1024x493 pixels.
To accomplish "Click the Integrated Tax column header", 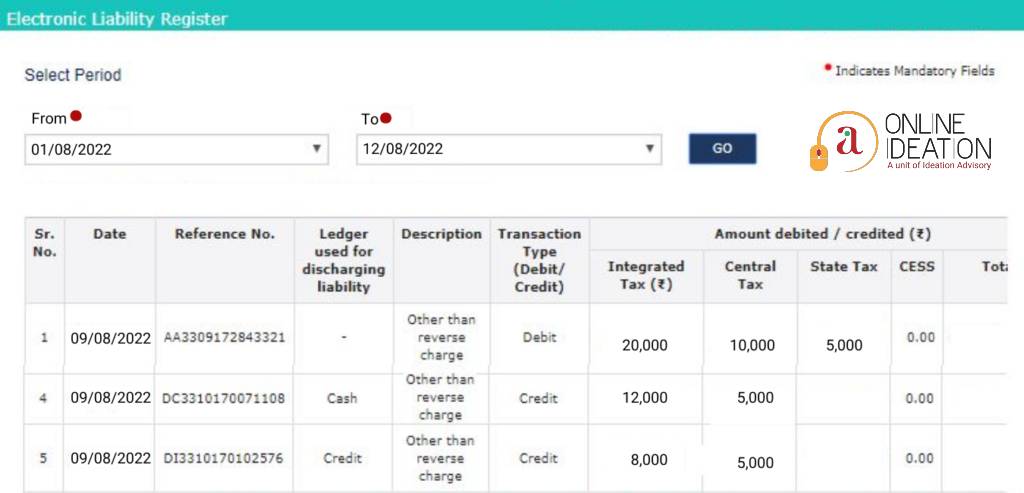I will (646, 275).
